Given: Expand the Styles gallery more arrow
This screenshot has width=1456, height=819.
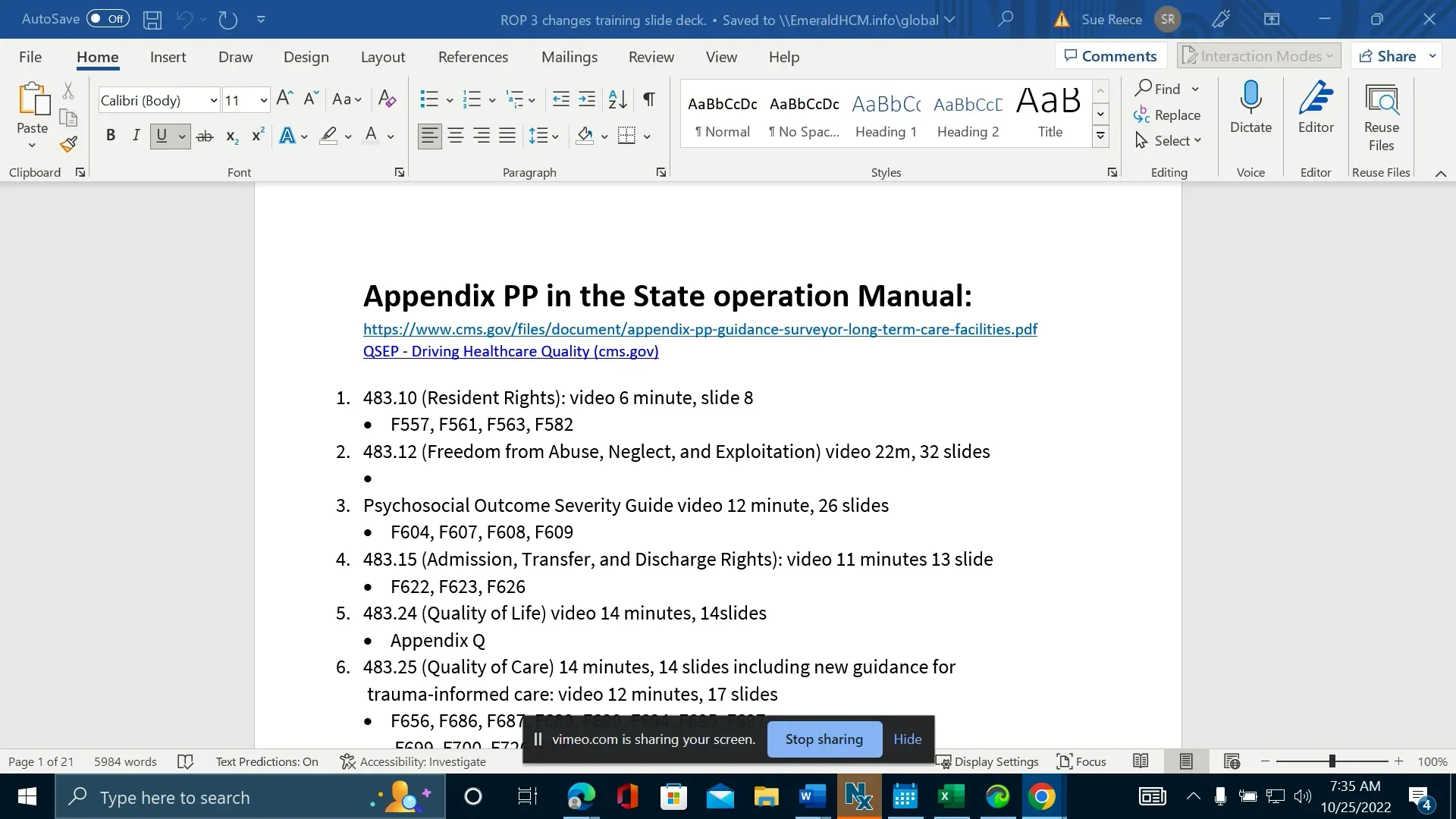Looking at the screenshot, I should coord(1100,136).
